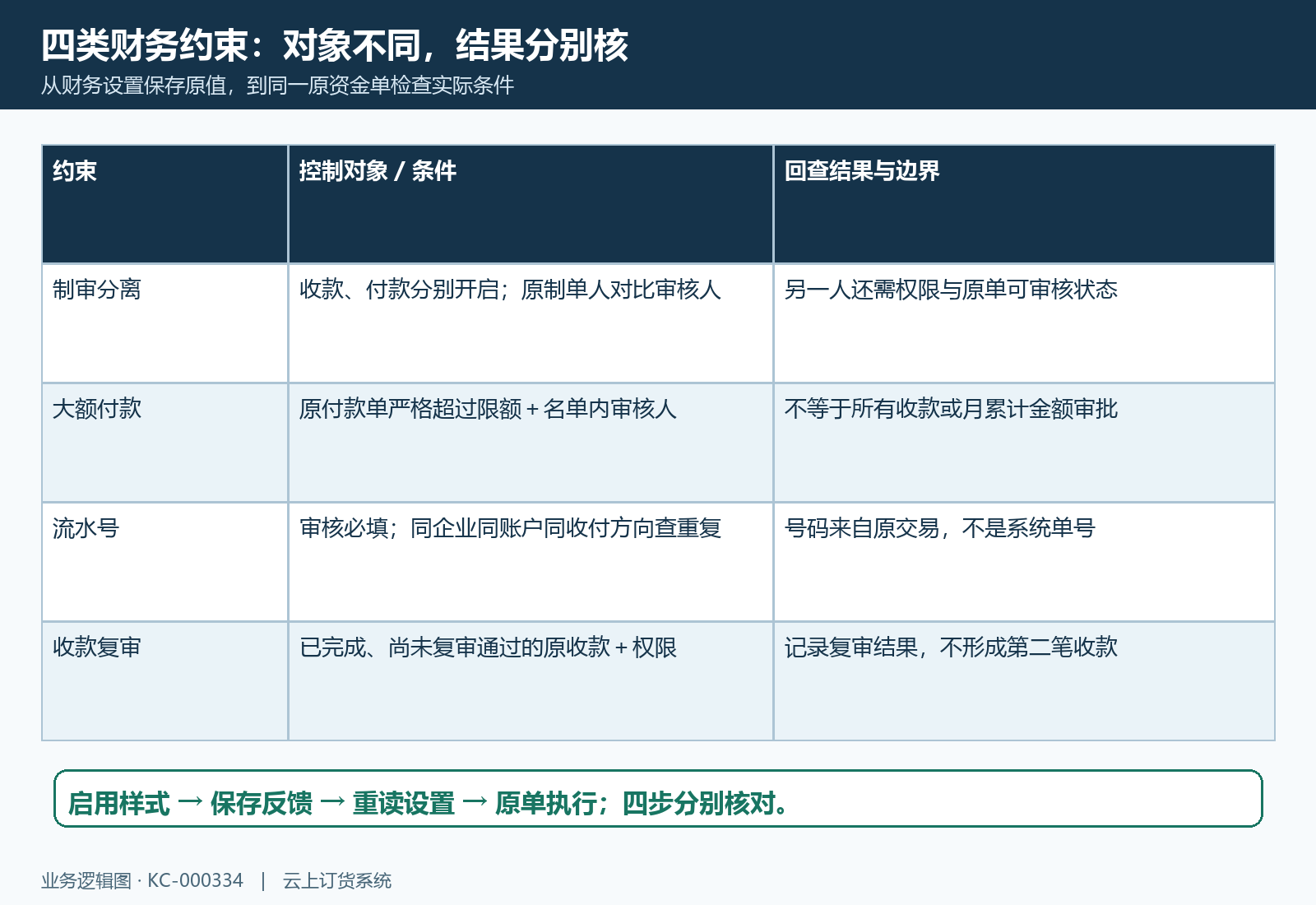Select the 回查结果与边界 column header
Image resolution: width=1316 pixels, height=905 pixels.
[x=1024, y=204]
